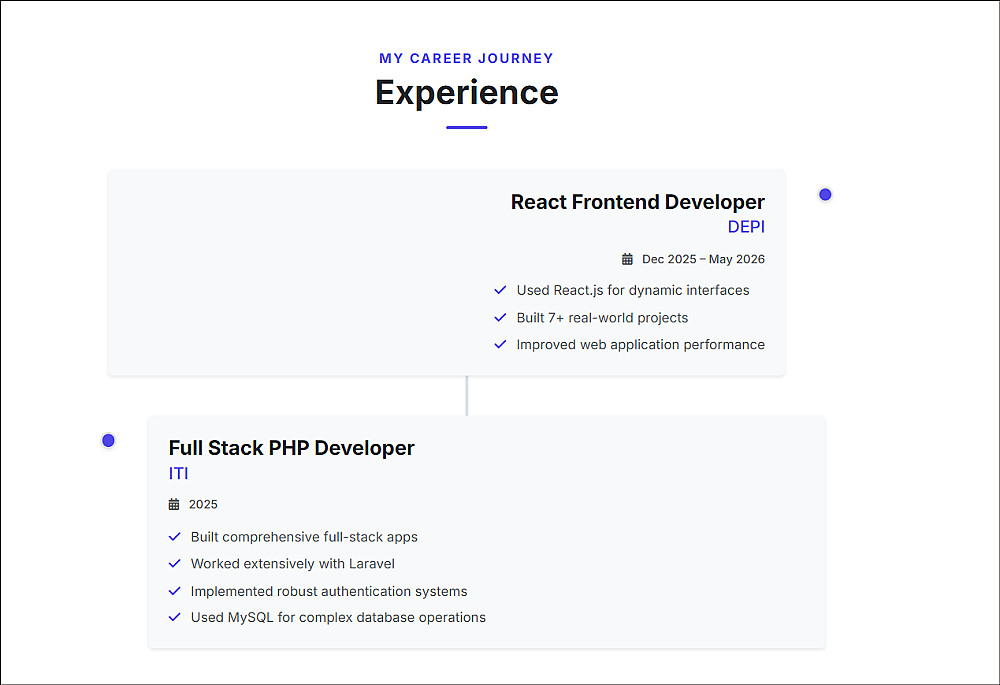Click the Full Stack PHP Developer job title
The width and height of the screenshot is (1000, 685).
pyautogui.click(x=291, y=448)
